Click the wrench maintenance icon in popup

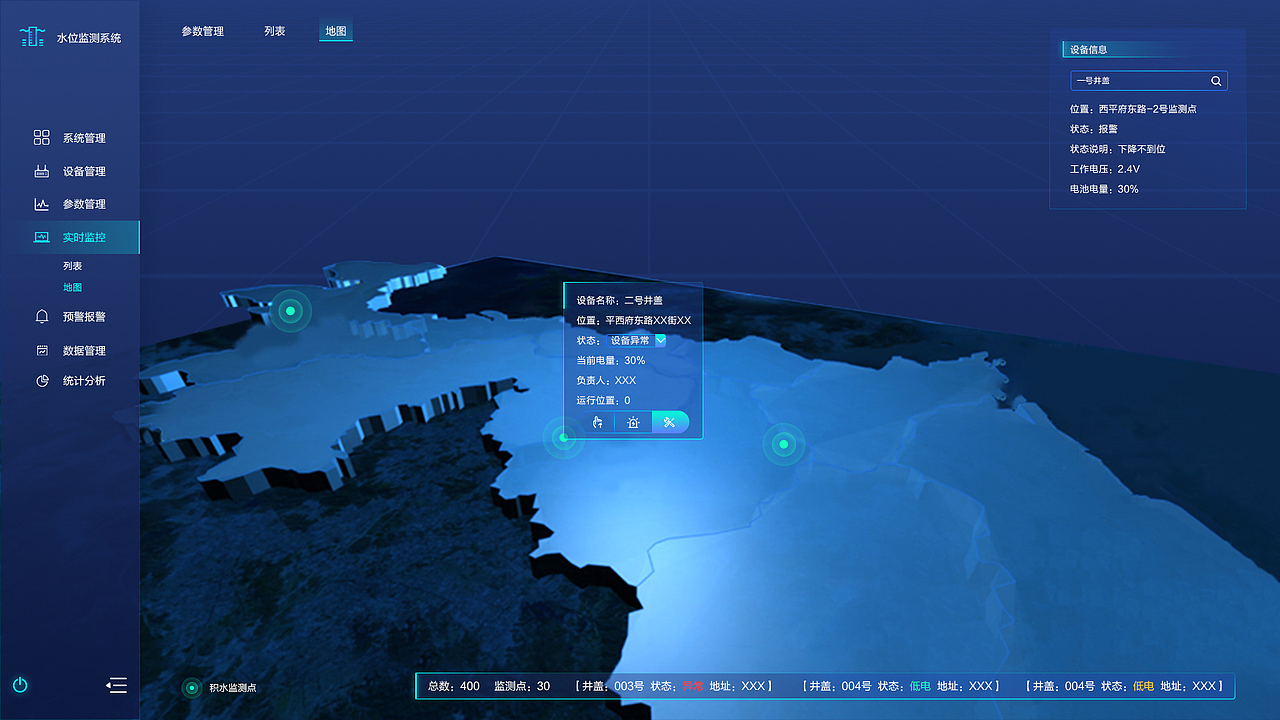click(670, 422)
